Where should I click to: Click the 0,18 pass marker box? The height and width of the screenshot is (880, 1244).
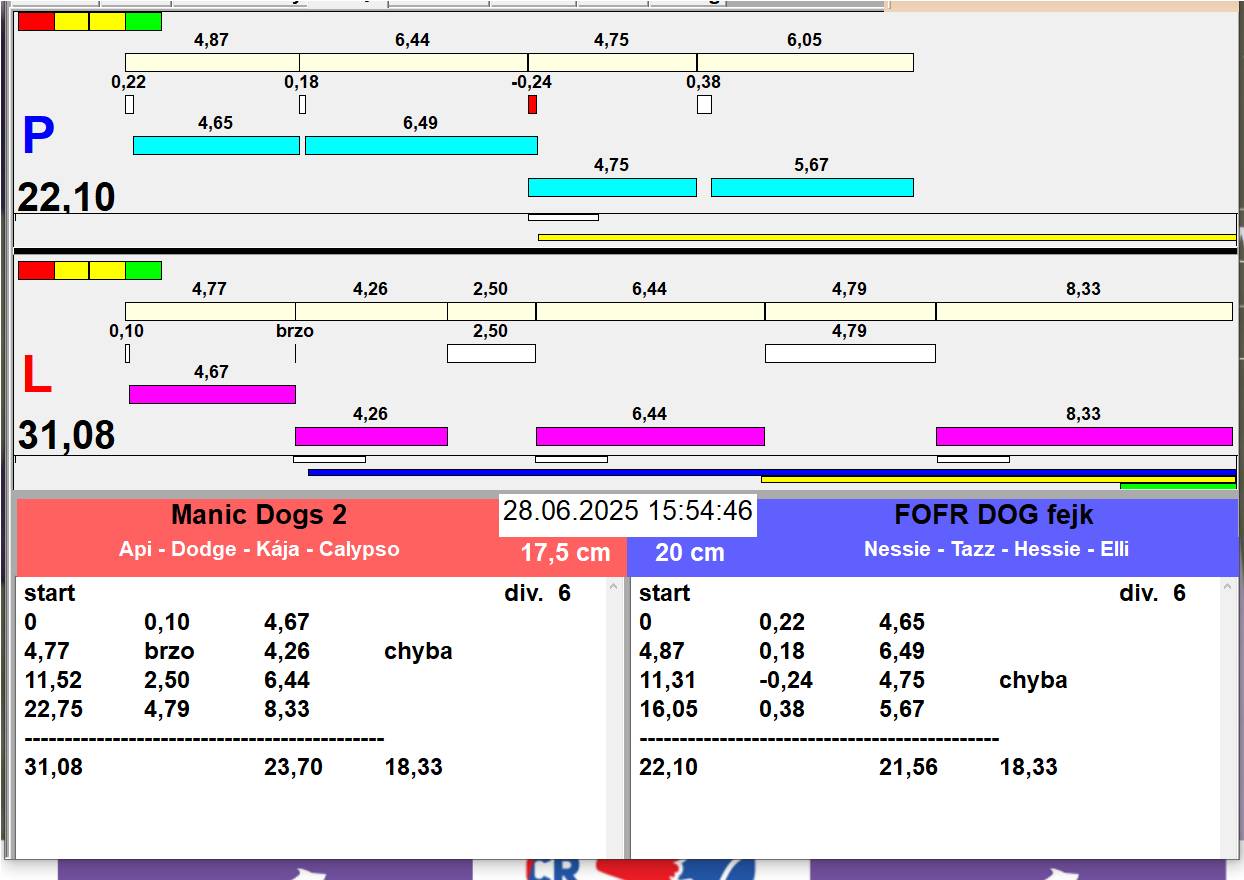click(x=302, y=104)
